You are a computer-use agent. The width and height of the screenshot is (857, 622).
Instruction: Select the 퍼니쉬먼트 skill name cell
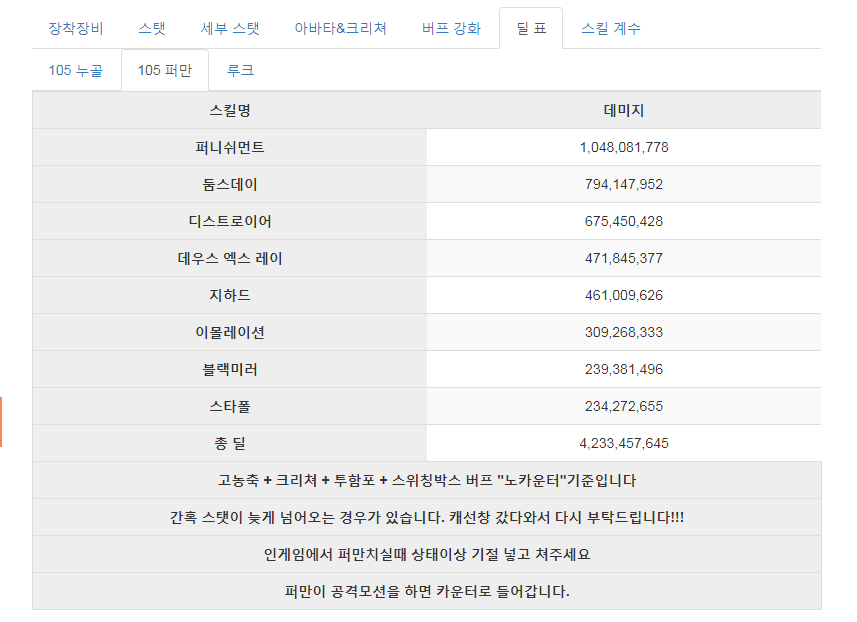pos(230,148)
